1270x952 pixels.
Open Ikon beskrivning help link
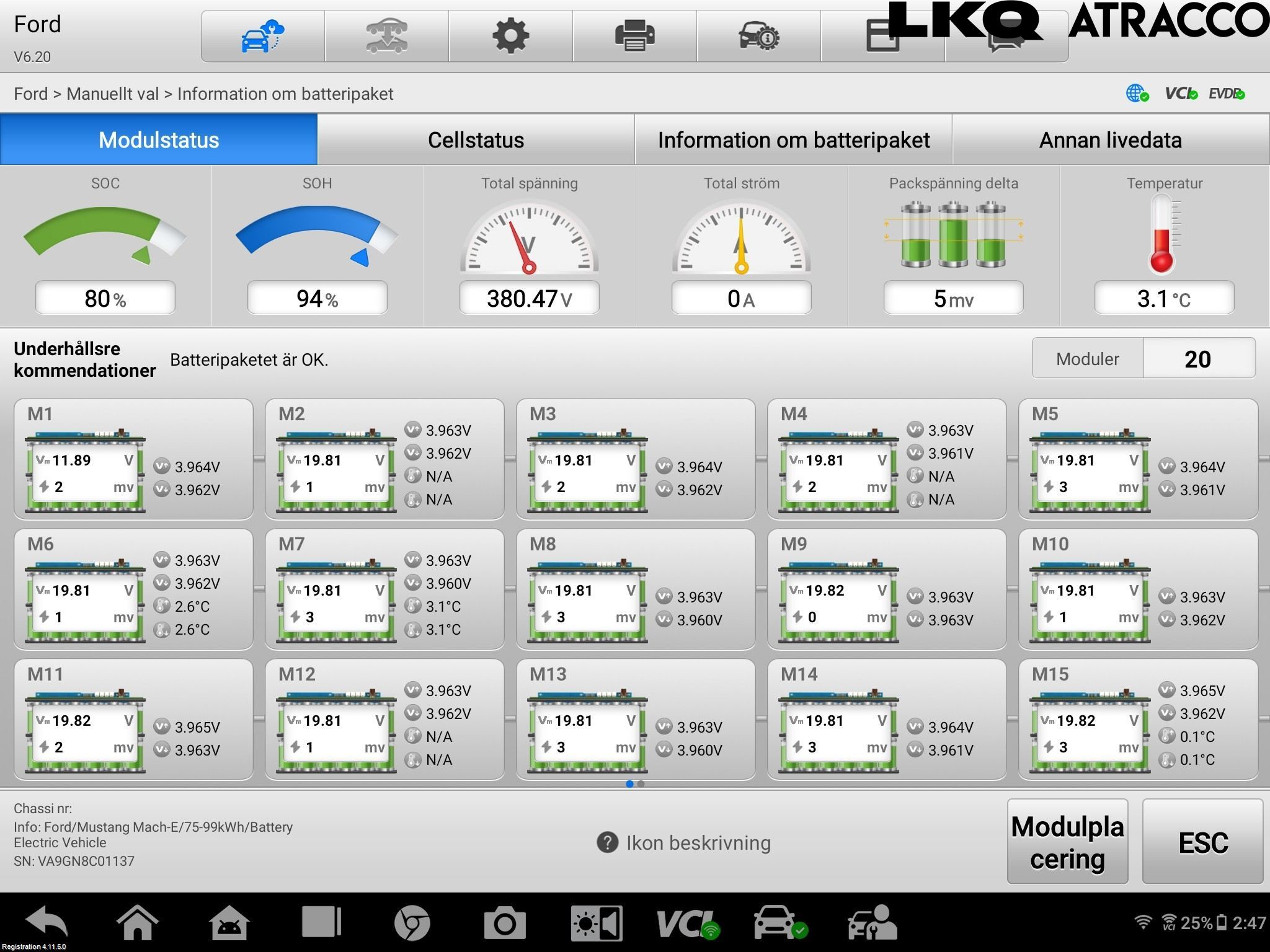click(683, 843)
